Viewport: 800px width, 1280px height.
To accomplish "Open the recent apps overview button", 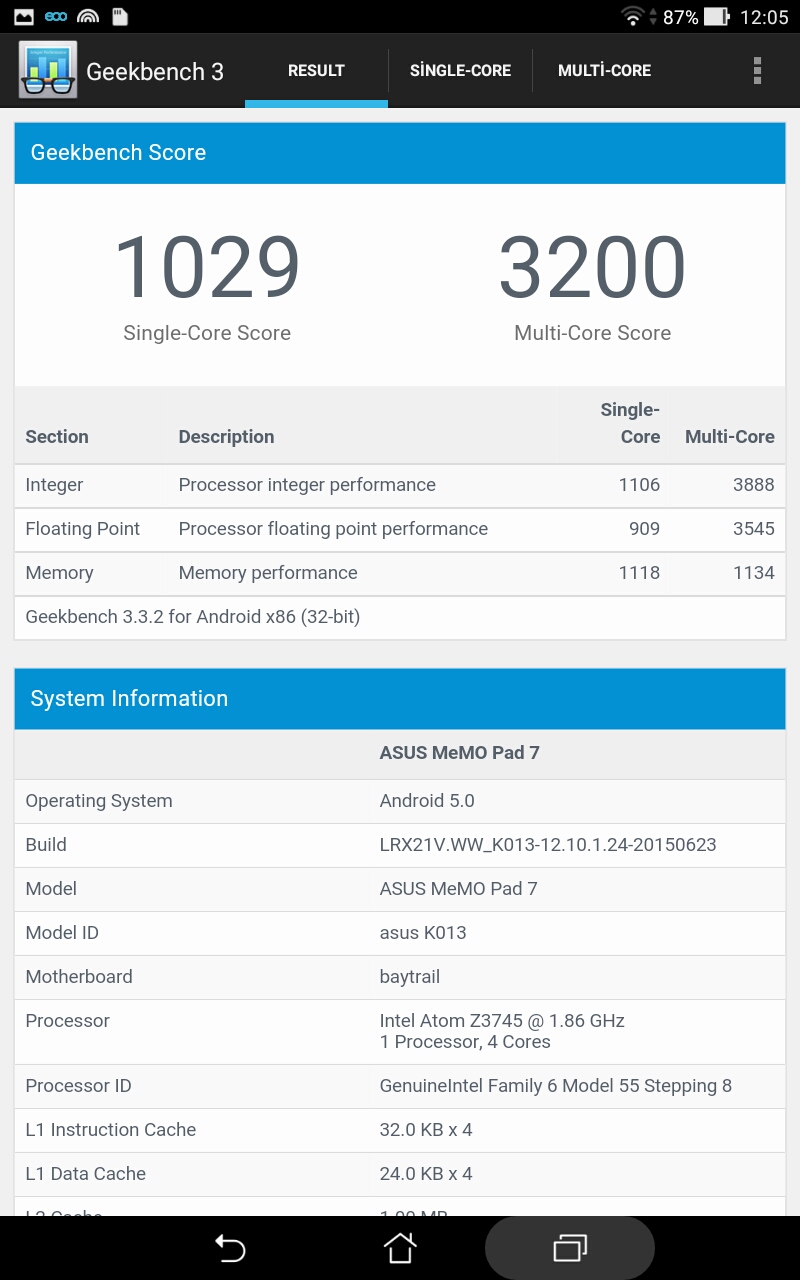I will (x=570, y=1248).
